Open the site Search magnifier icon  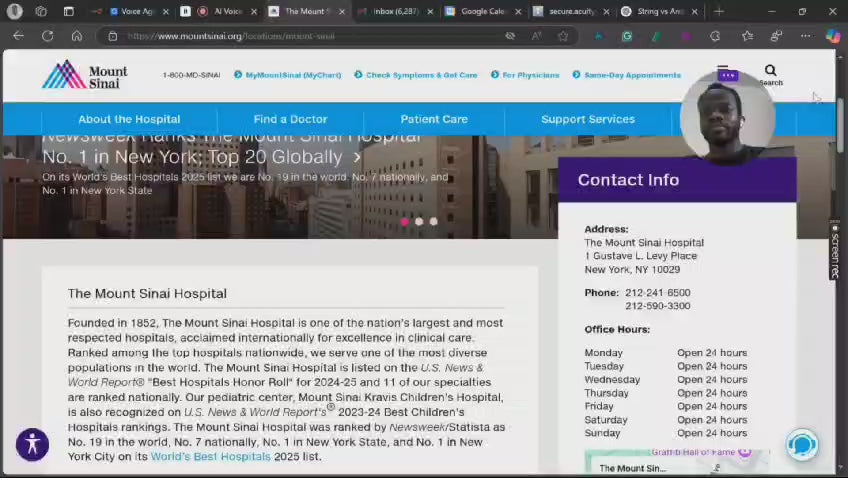[770, 71]
